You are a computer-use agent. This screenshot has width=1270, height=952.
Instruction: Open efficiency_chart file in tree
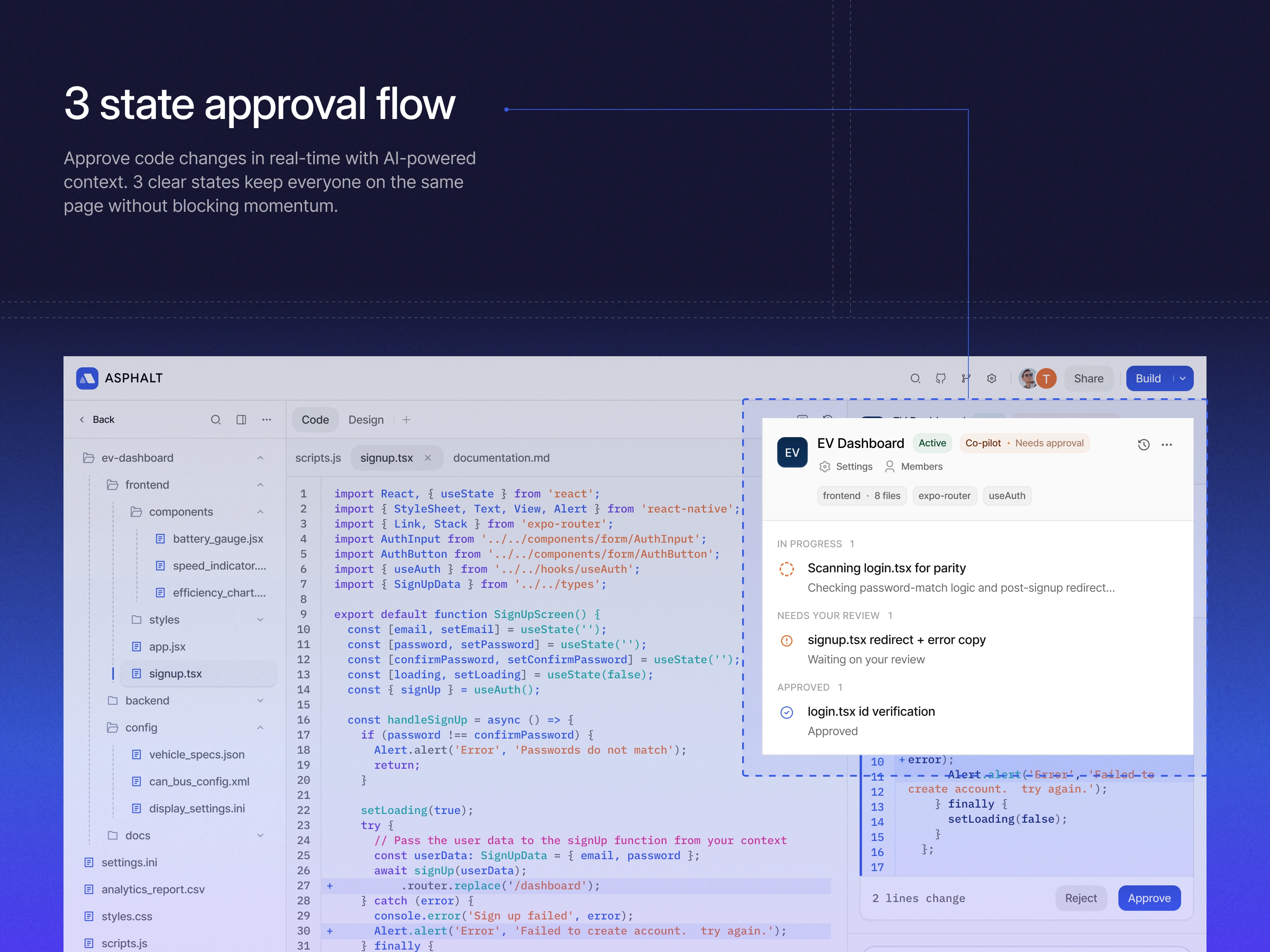click(211, 593)
